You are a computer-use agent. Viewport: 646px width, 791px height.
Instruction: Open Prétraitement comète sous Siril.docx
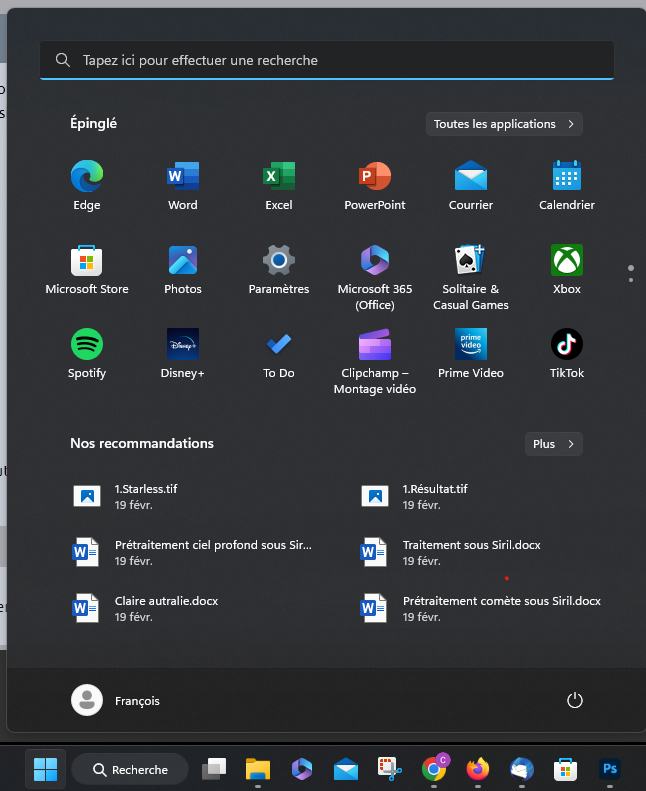[479, 608]
